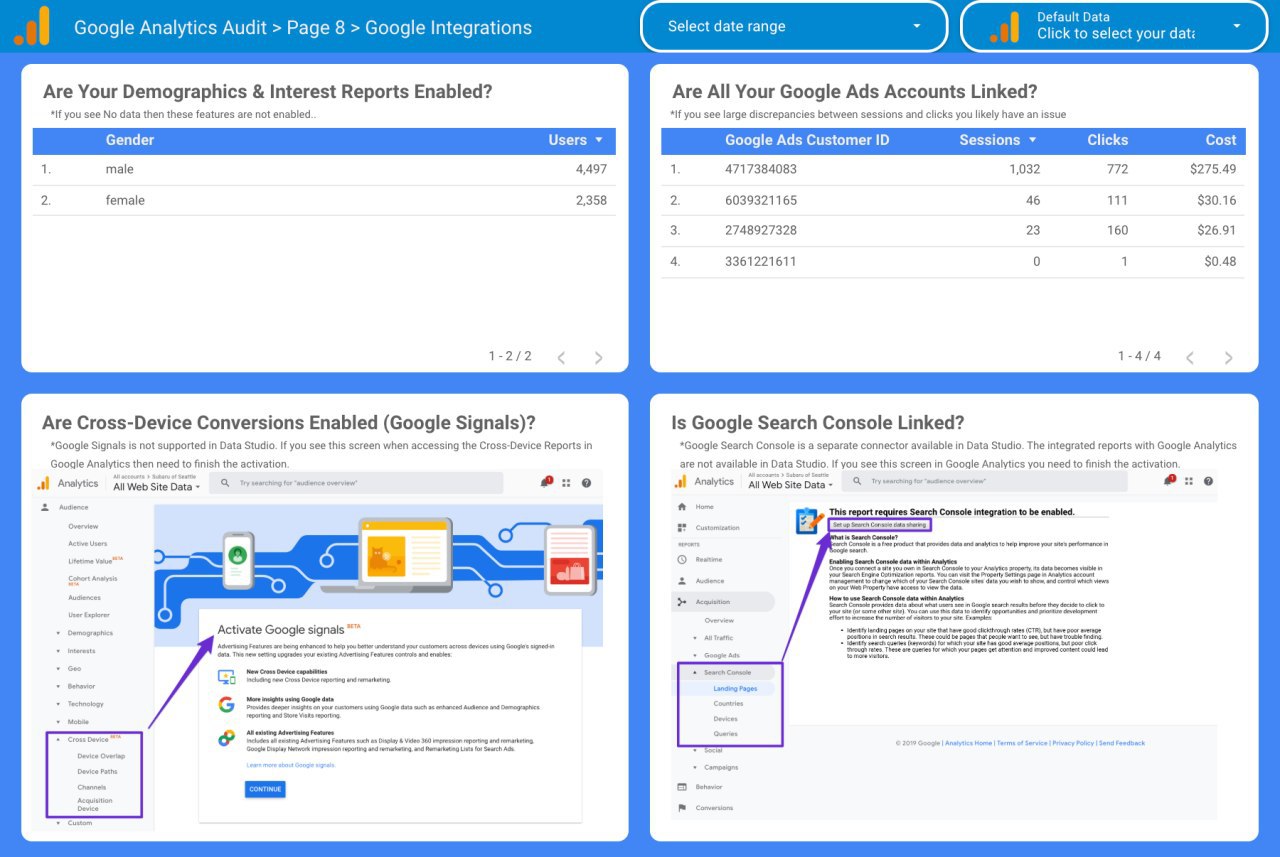Screen dimensions: 1280x857
Task: Sort the Google Ads table by Sessions
Action: click(x=997, y=140)
